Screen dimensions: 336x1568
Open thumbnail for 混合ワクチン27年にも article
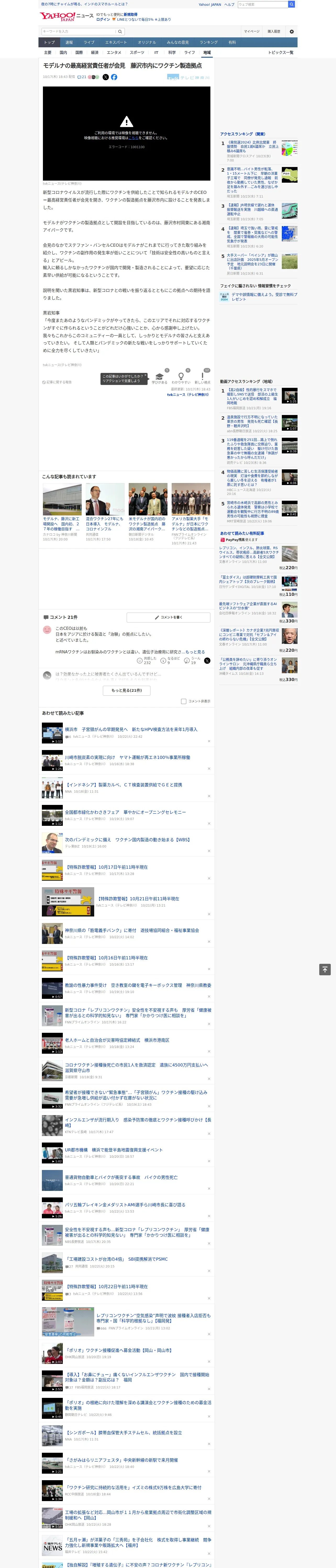(105, 500)
